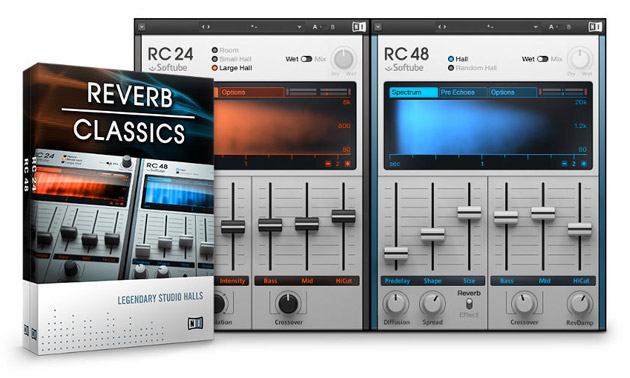The image size is (630, 378).
Task: Click the Dry/Wet knob in RC 24
Action: tap(344, 59)
